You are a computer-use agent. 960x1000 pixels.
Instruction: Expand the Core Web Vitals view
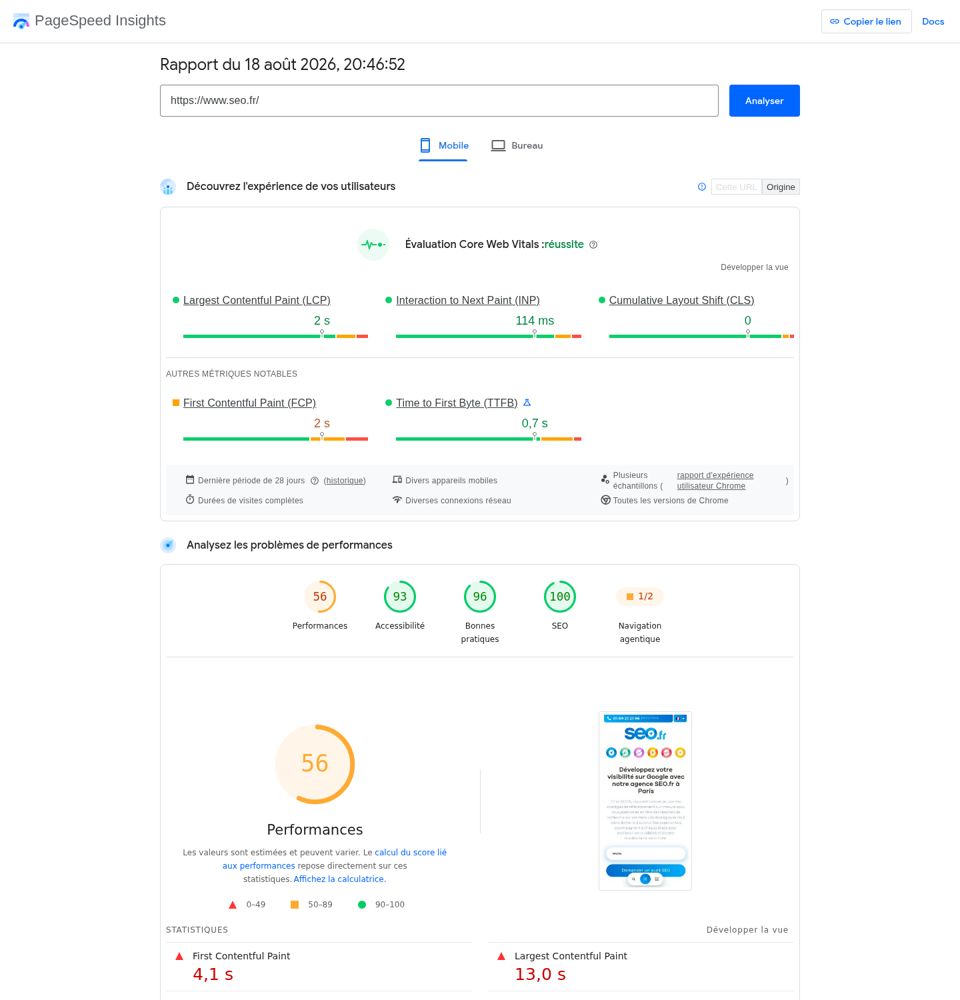tap(754, 267)
